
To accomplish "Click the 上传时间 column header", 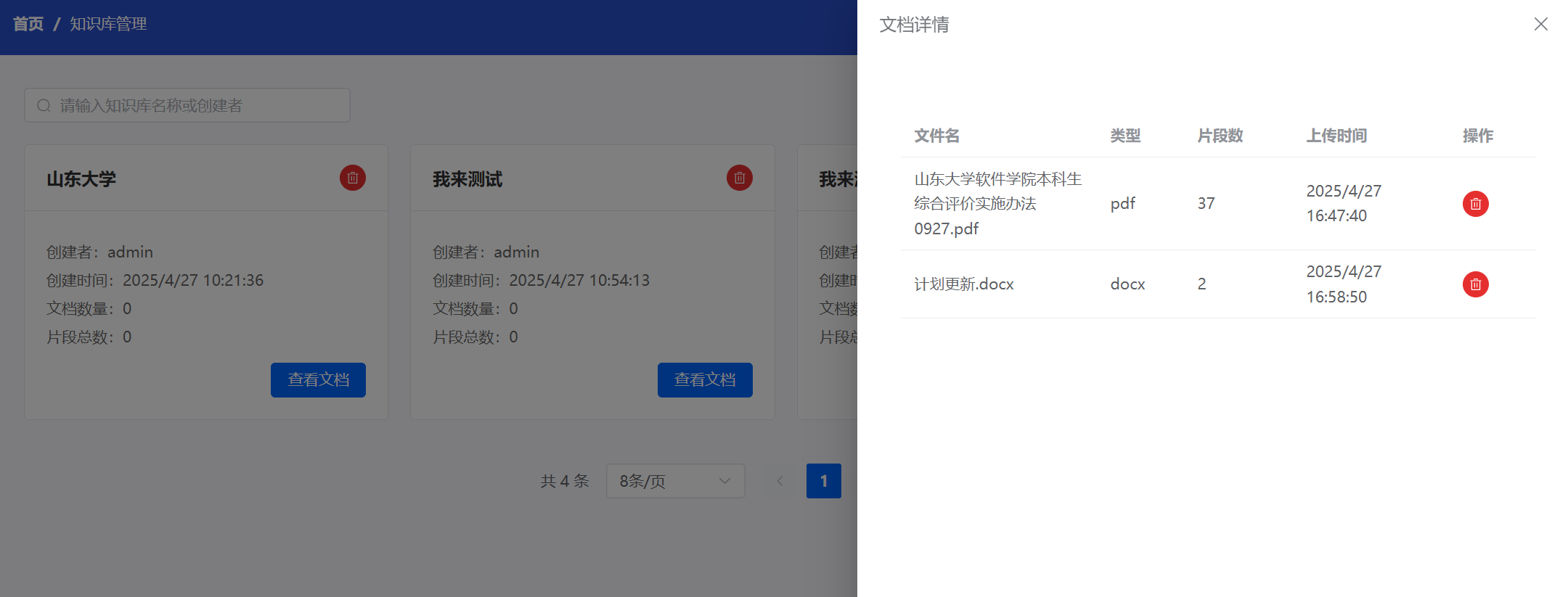I will coord(1336,136).
